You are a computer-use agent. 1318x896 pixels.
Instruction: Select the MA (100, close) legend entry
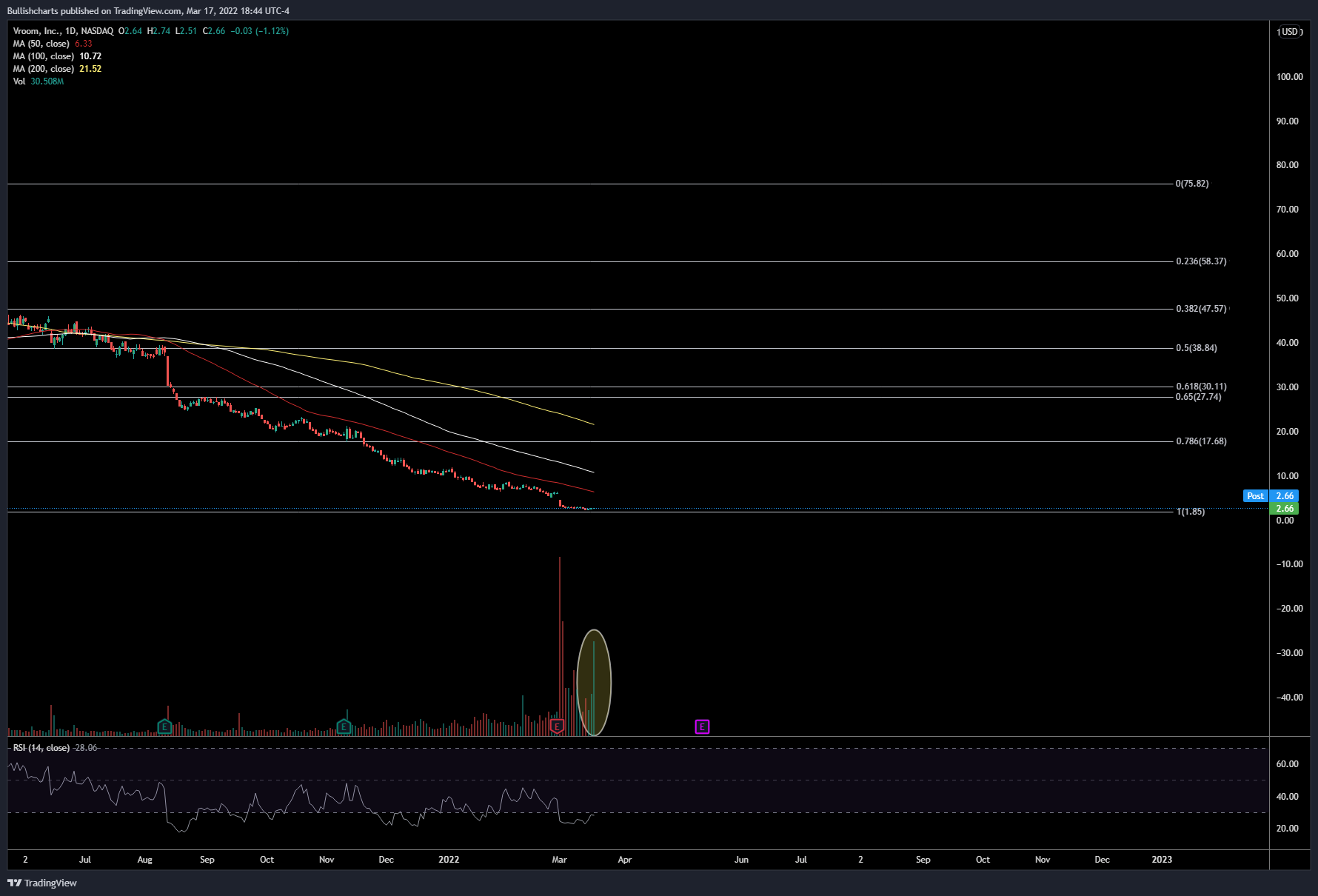tap(57, 56)
